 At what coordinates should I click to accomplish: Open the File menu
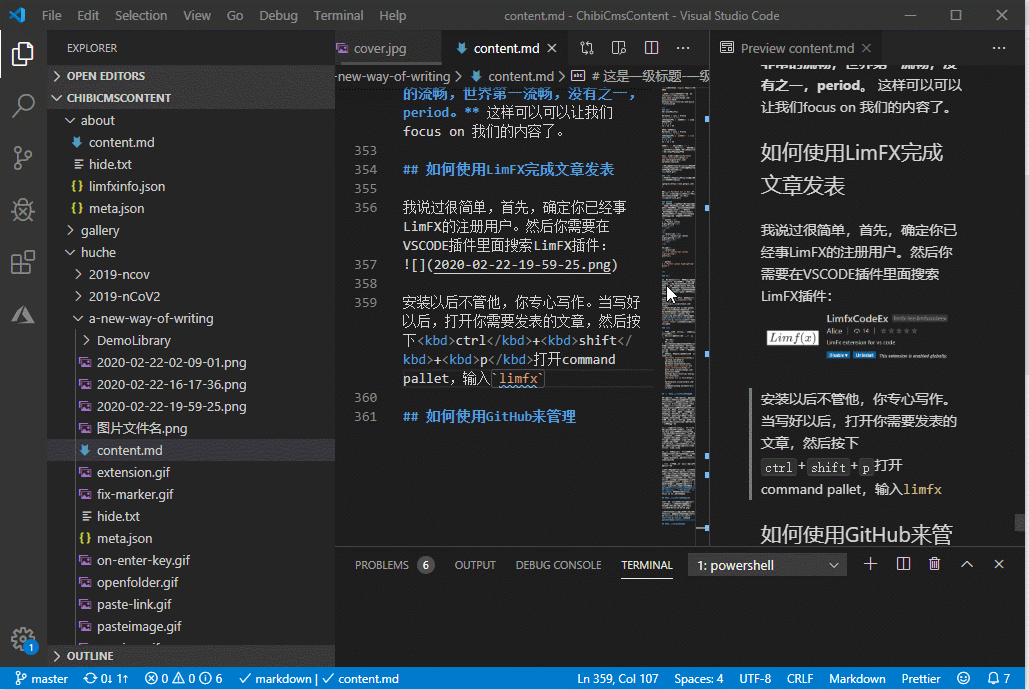[x=51, y=15]
